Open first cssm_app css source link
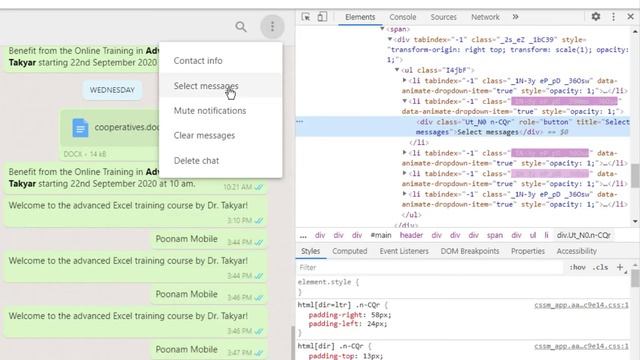640x360 pixels. (x=582, y=305)
